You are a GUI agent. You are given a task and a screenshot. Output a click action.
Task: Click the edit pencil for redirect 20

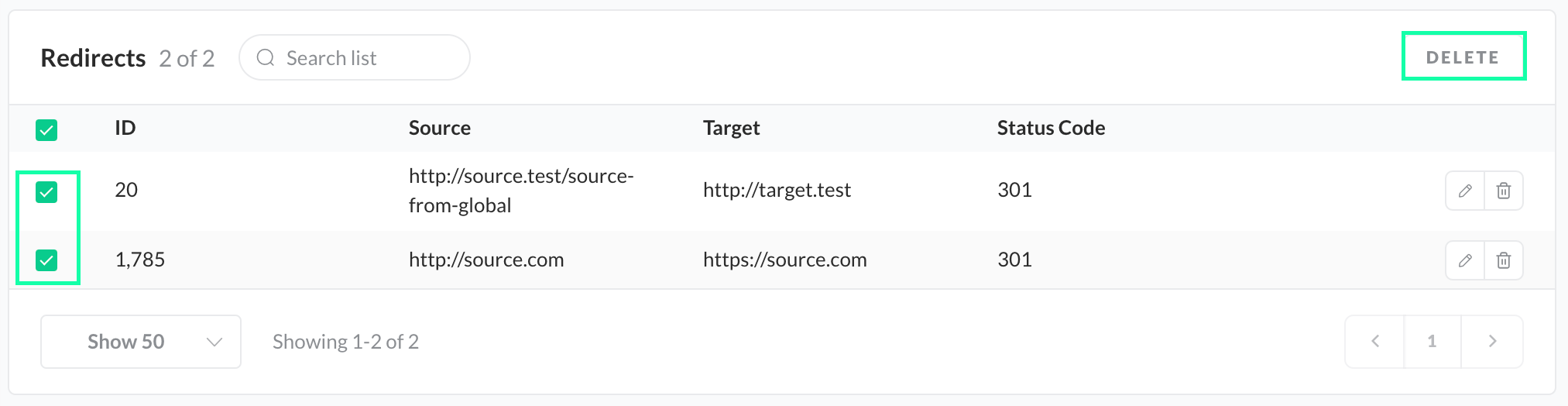[x=1465, y=191]
